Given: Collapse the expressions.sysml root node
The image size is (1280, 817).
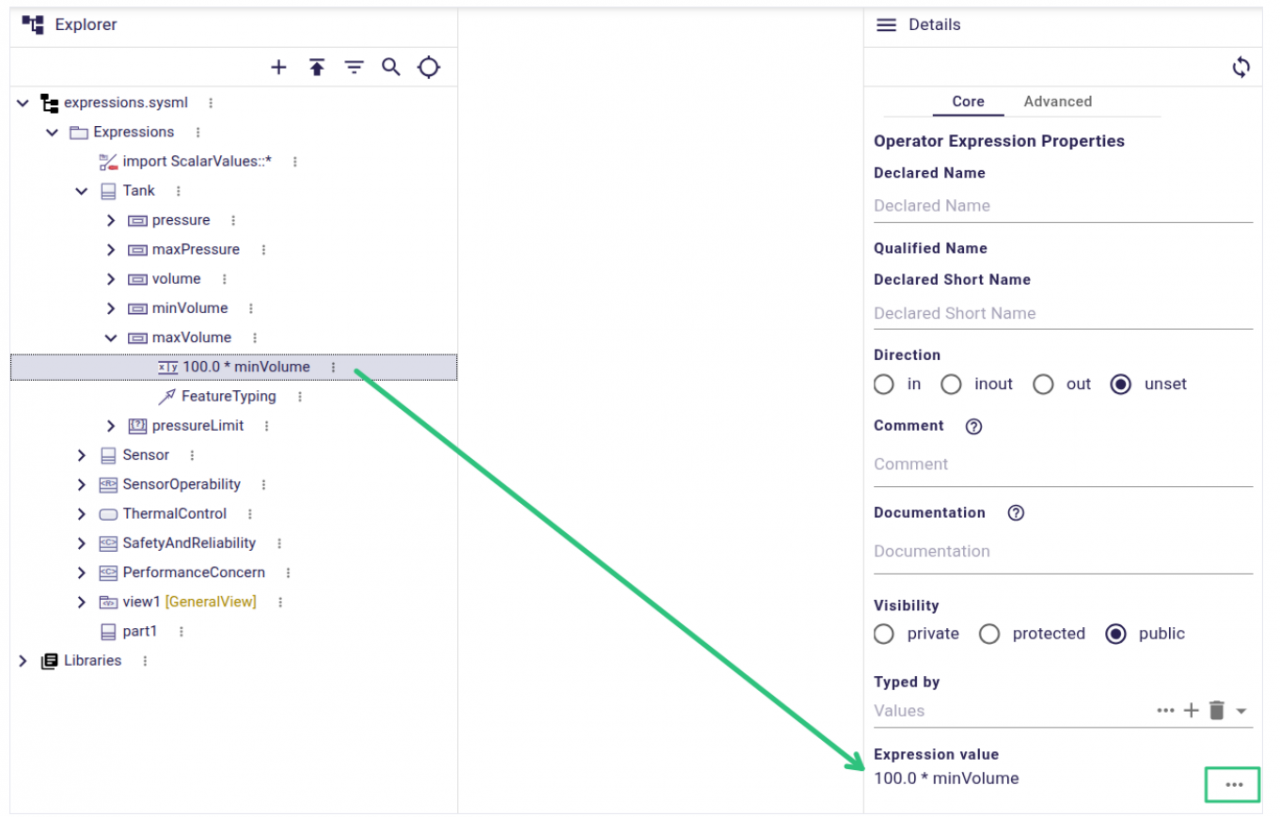Looking at the screenshot, I should point(23,103).
